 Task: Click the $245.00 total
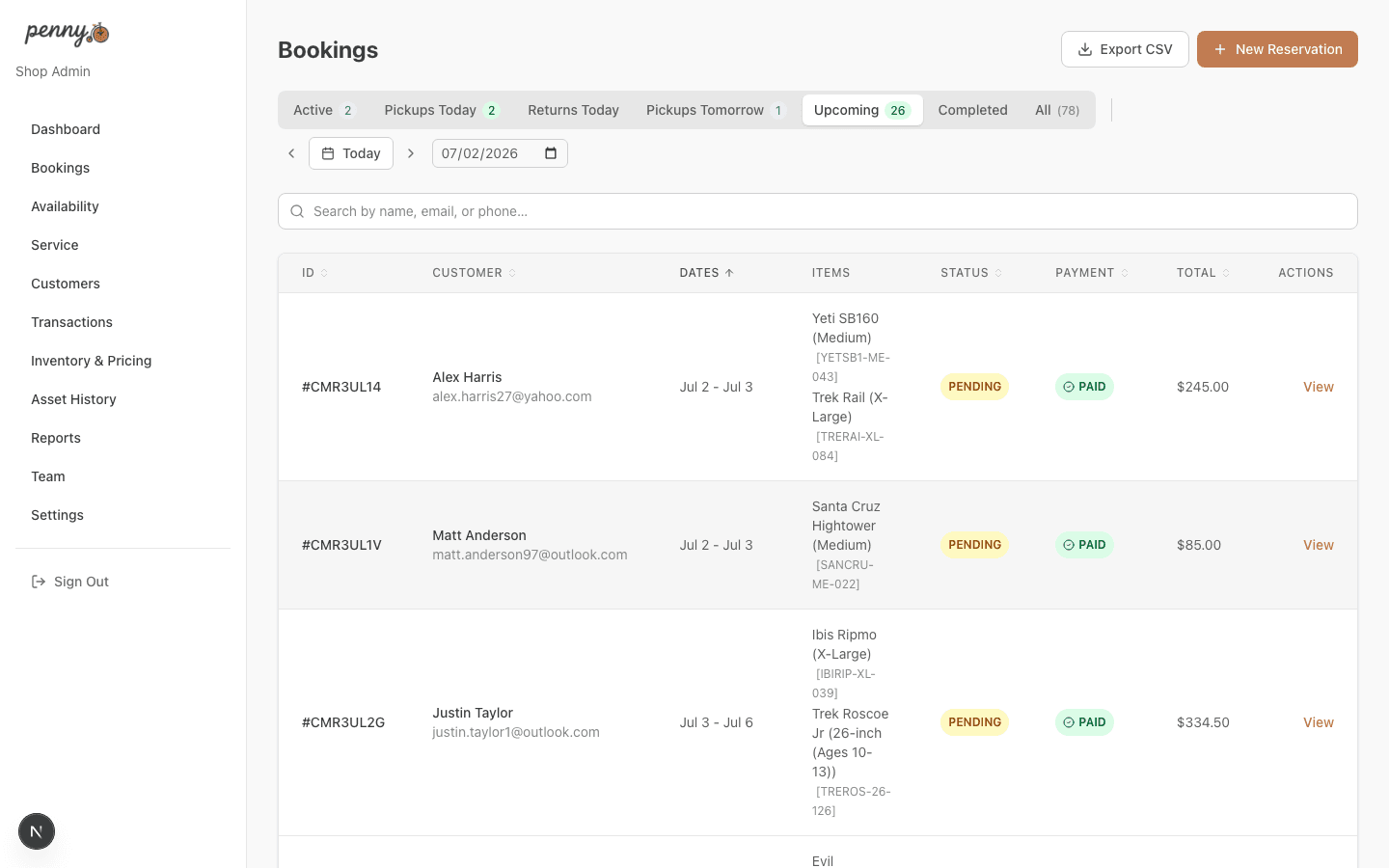click(x=1203, y=387)
